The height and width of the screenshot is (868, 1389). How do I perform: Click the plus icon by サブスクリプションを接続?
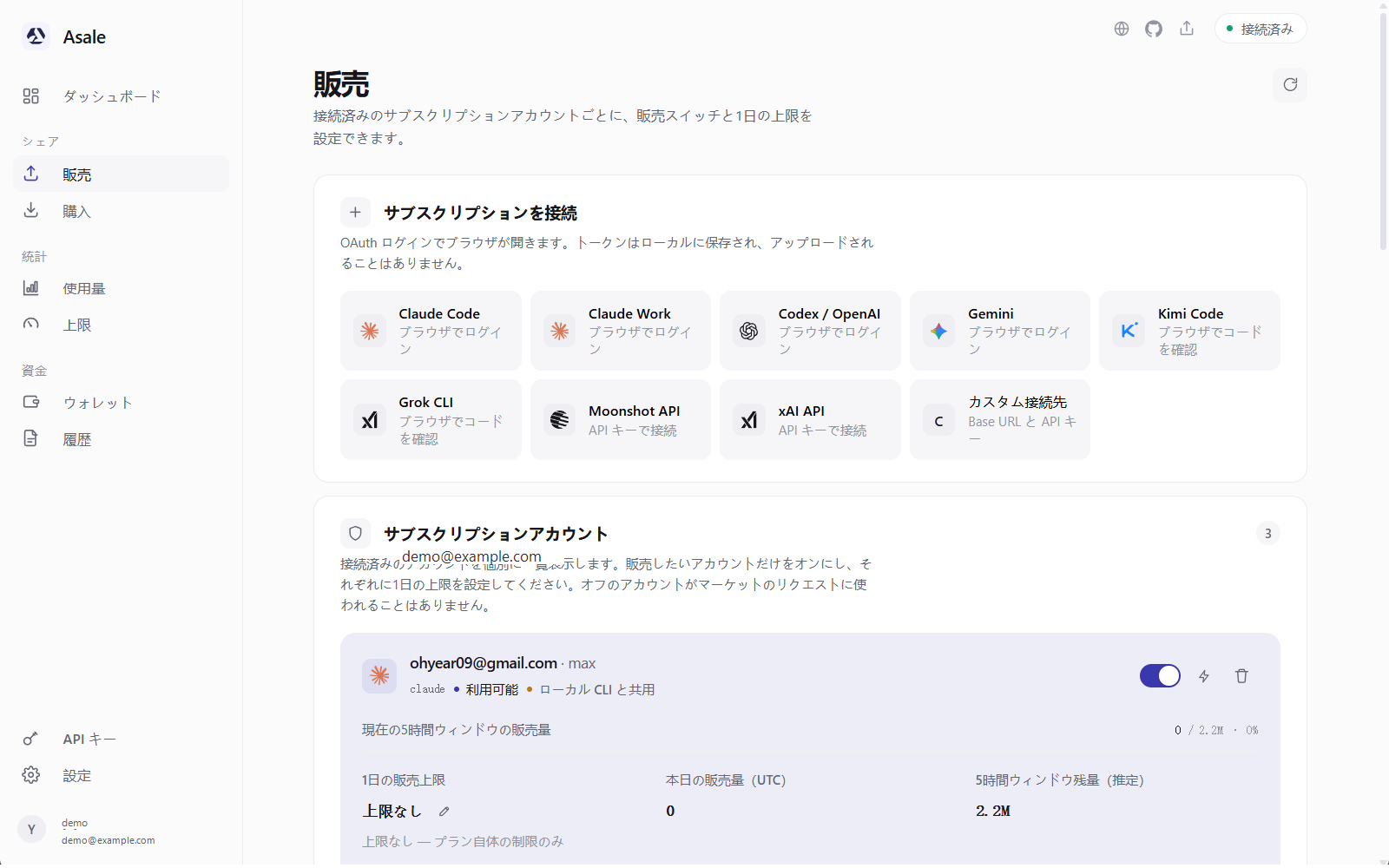tap(355, 212)
